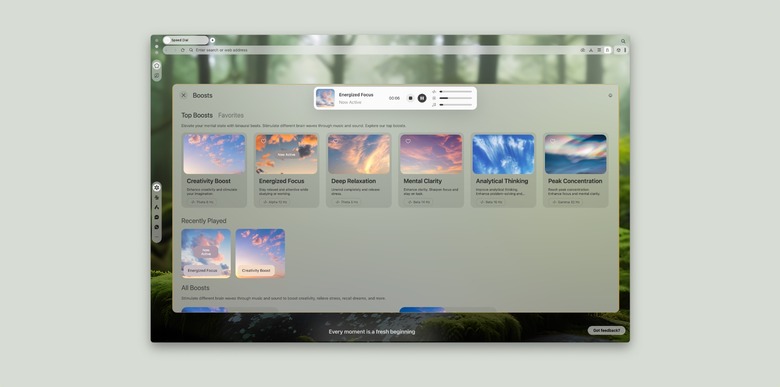Screen dimensions: 780x387
Task: Pause the currently active boost
Action: tap(422, 98)
